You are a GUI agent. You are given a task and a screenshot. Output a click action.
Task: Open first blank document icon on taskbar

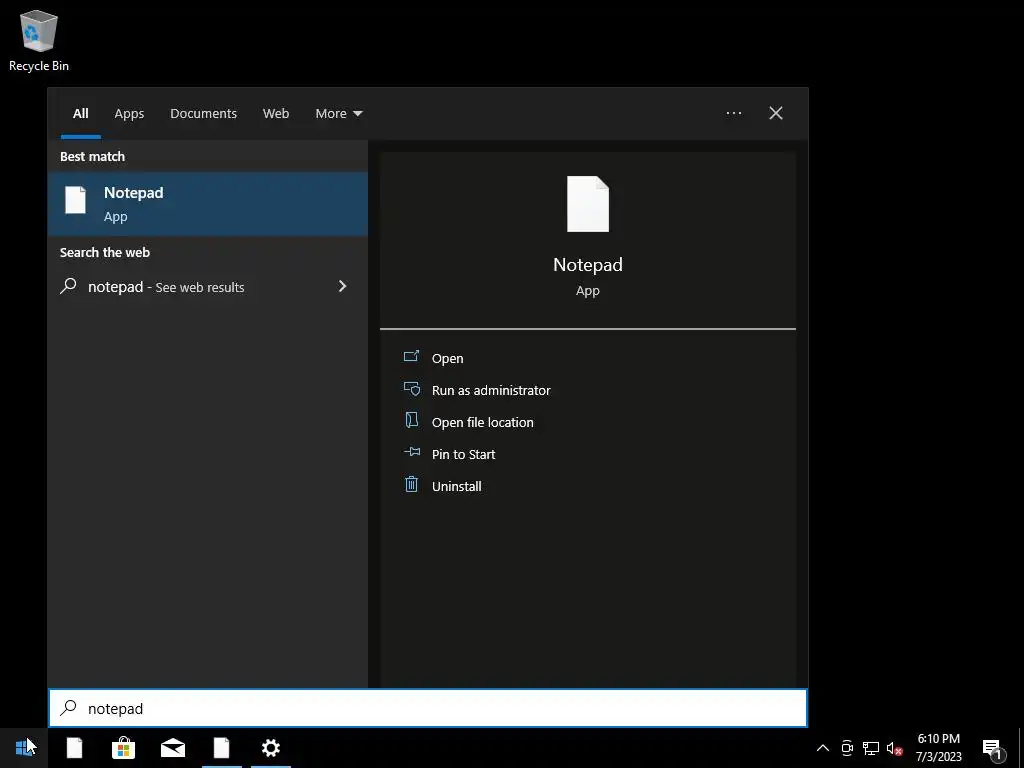(x=74, y=748)
